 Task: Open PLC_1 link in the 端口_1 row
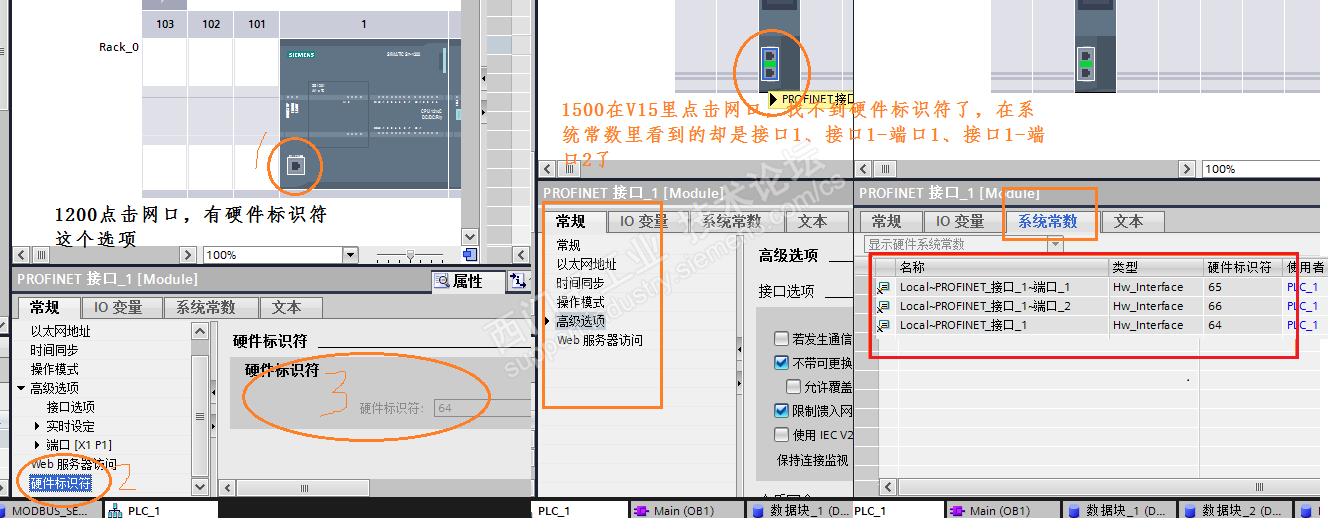click(x=1301, y=287)
